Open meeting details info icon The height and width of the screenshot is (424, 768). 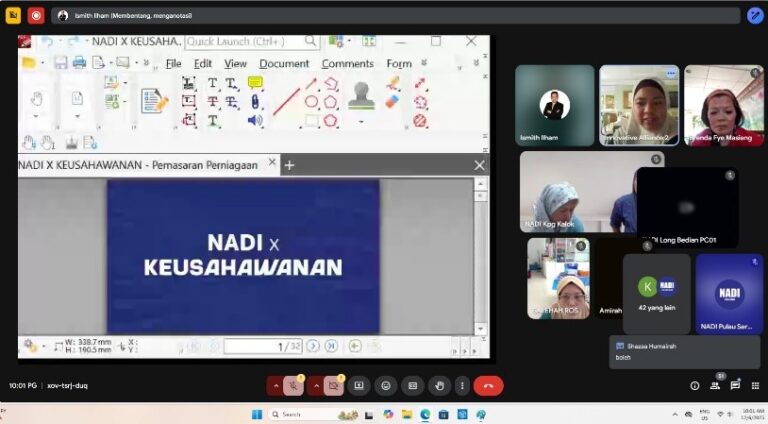tap(695, 386)
